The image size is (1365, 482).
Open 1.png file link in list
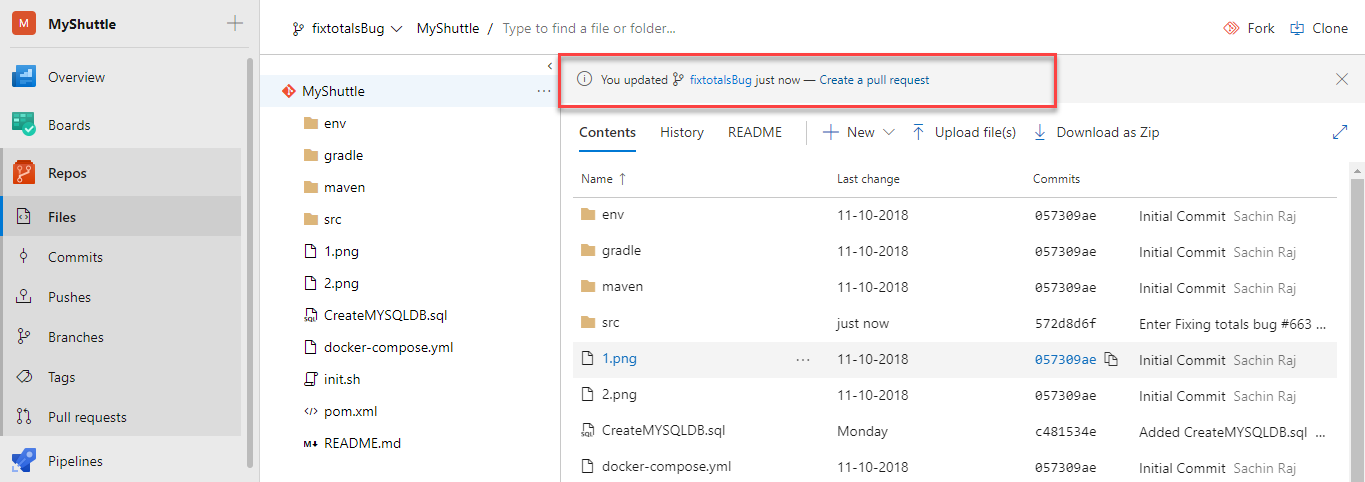[x=619, y=359]
